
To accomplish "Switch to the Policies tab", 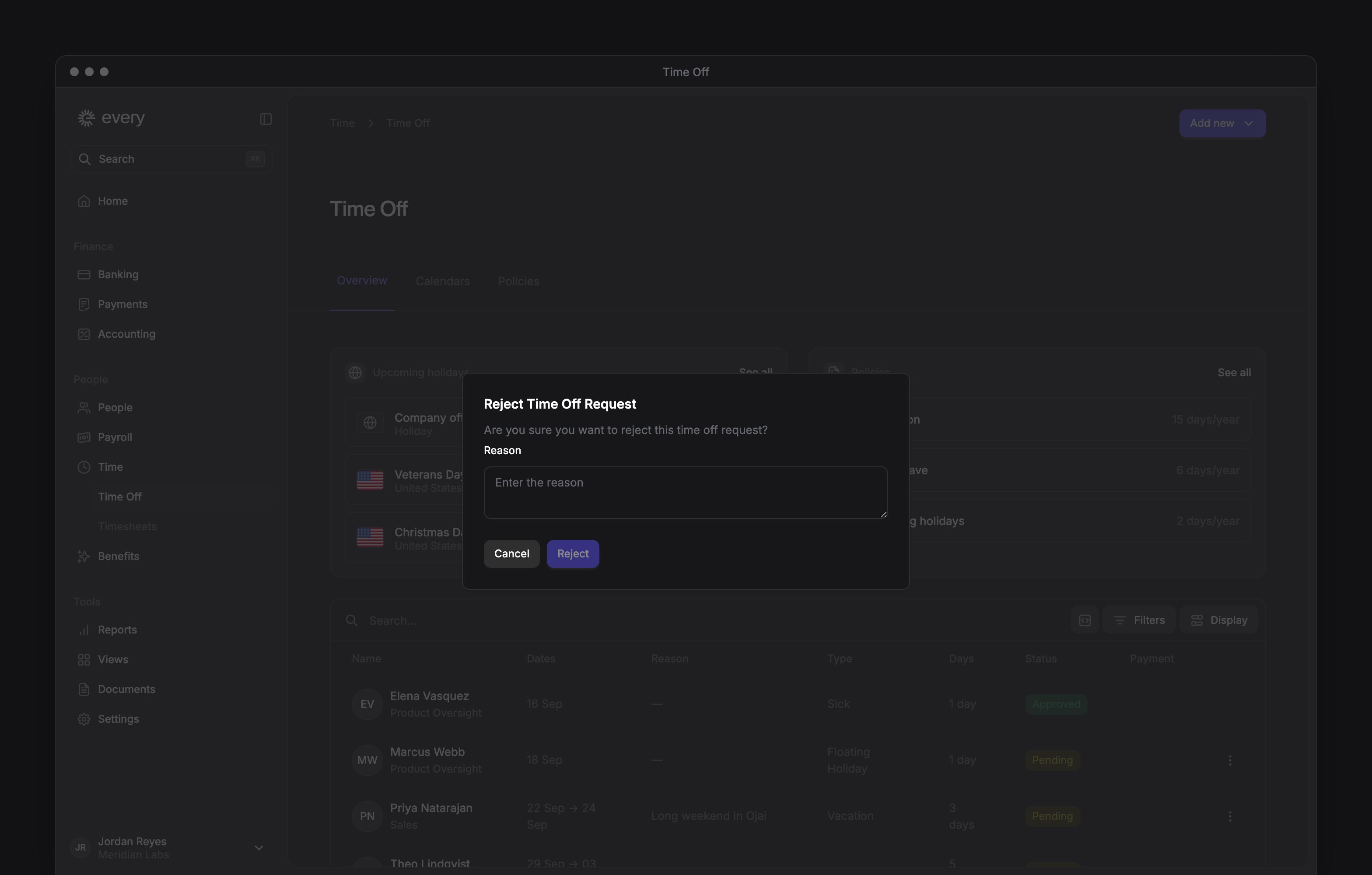I will [518, 281].
